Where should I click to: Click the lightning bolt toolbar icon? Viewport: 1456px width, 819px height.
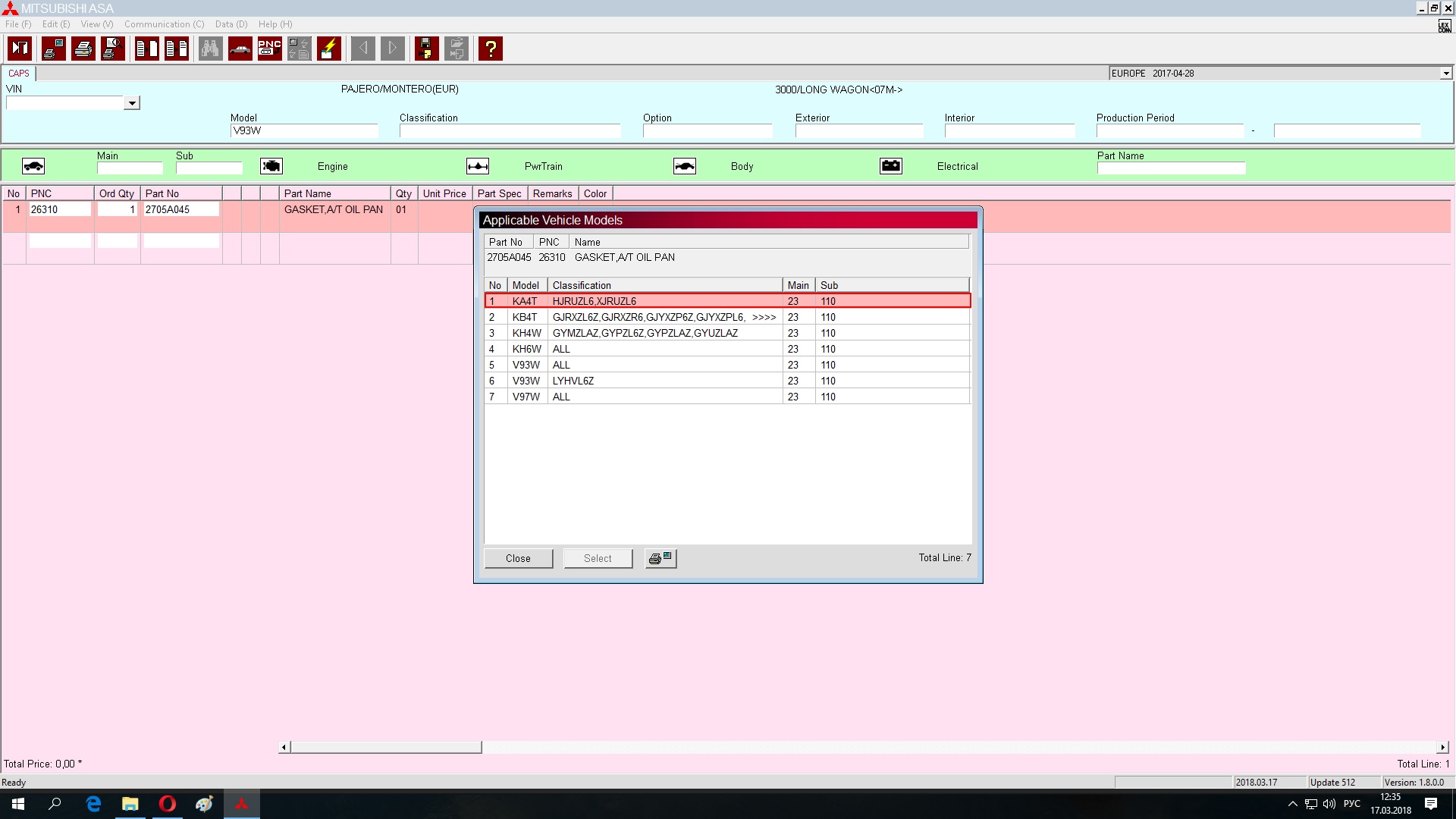click(328, 49)
